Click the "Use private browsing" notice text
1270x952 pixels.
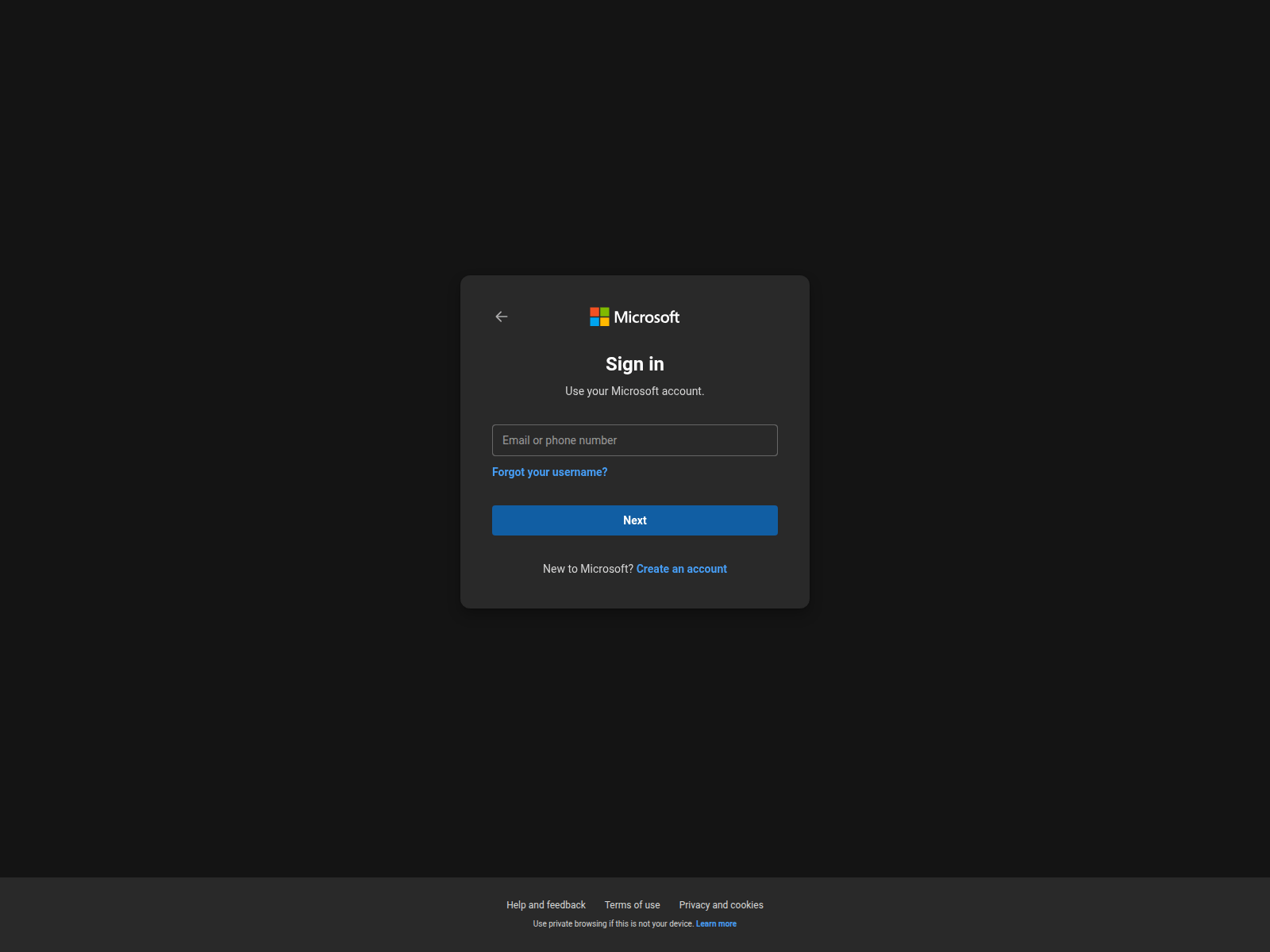[x=613, y=924]
